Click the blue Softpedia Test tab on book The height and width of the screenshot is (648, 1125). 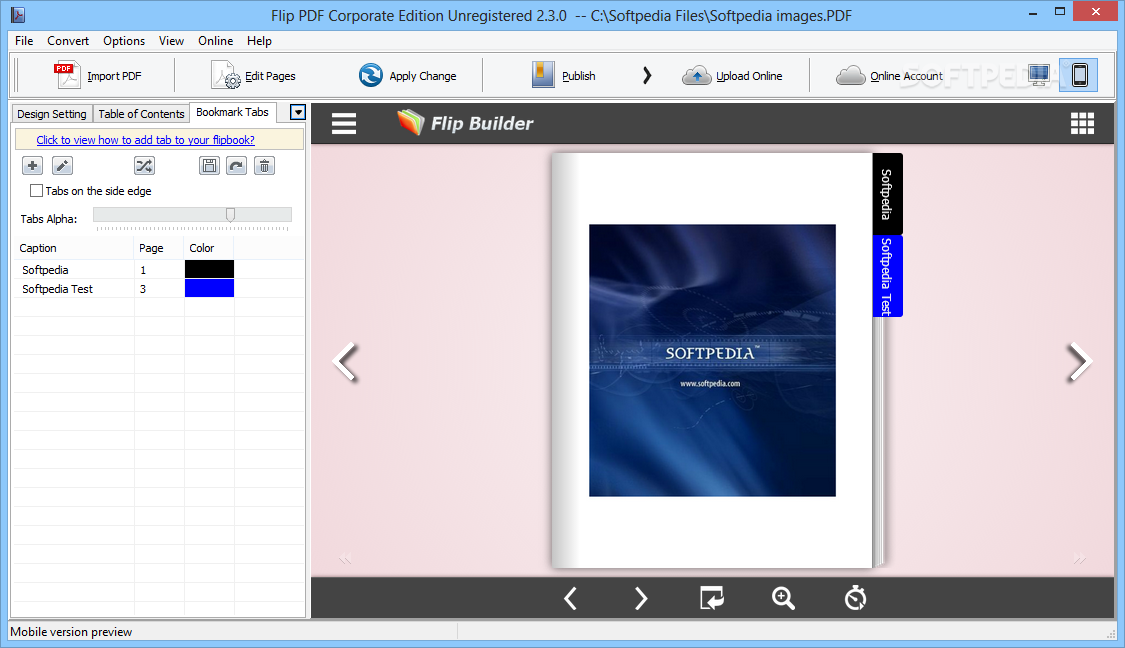coord(888,276)
